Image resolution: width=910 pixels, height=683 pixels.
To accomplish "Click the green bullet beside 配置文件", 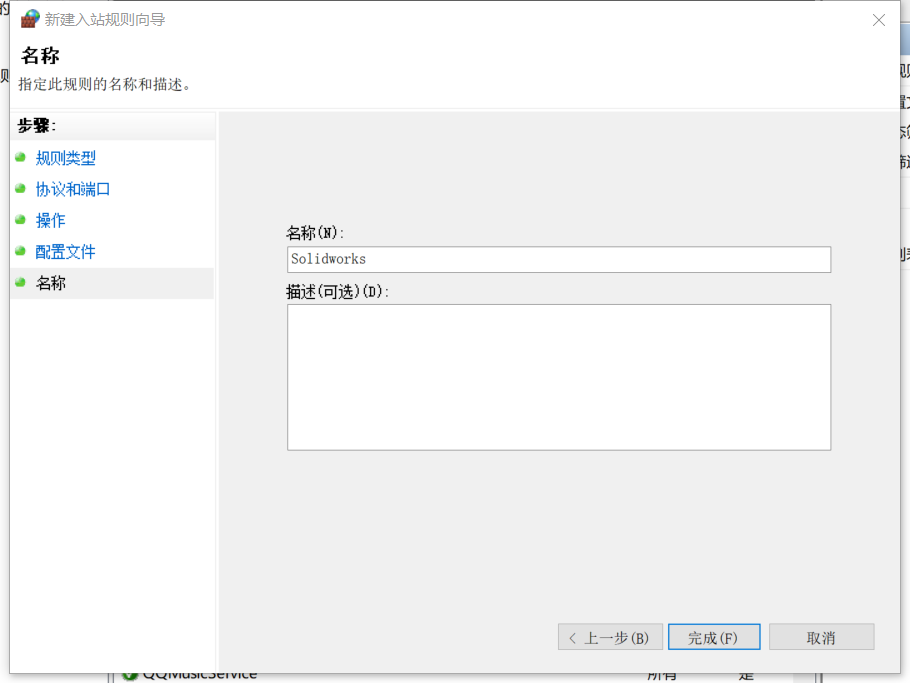I will 20,251.
